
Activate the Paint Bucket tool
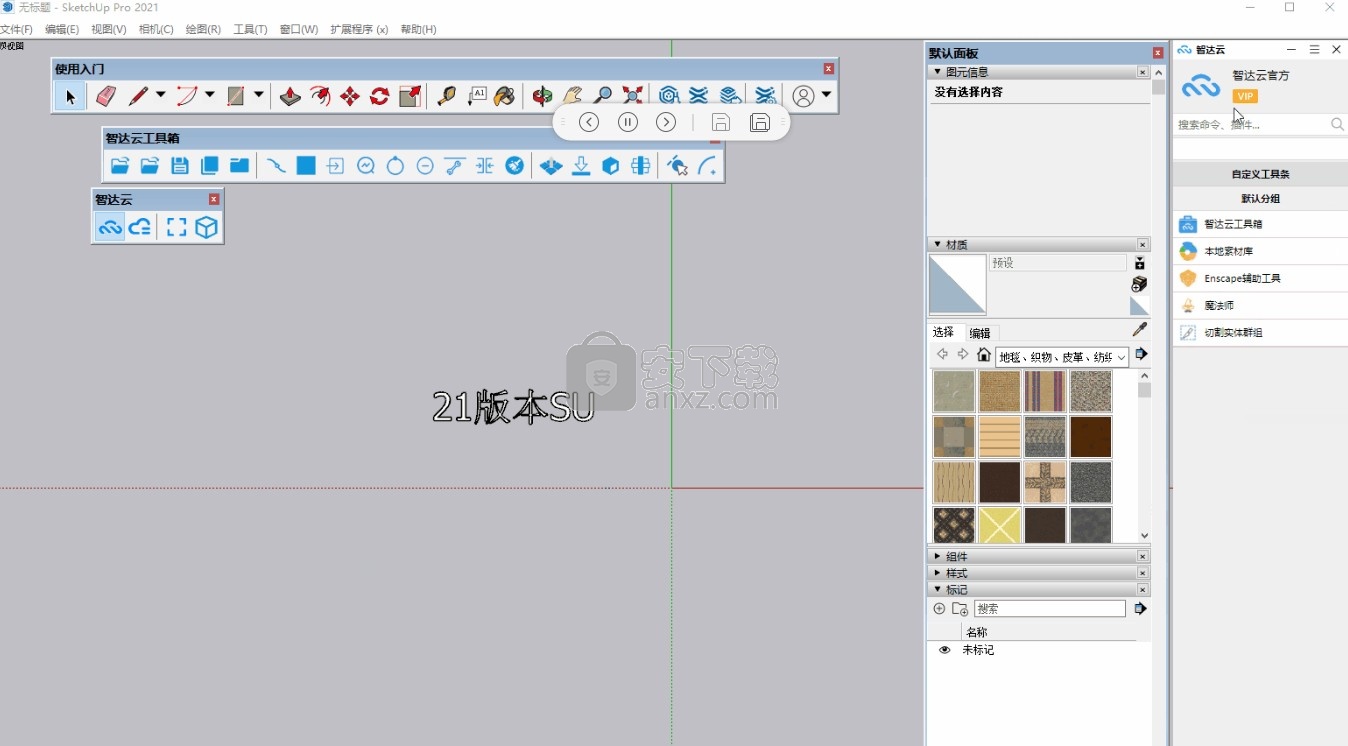click(x=505, y=96)
